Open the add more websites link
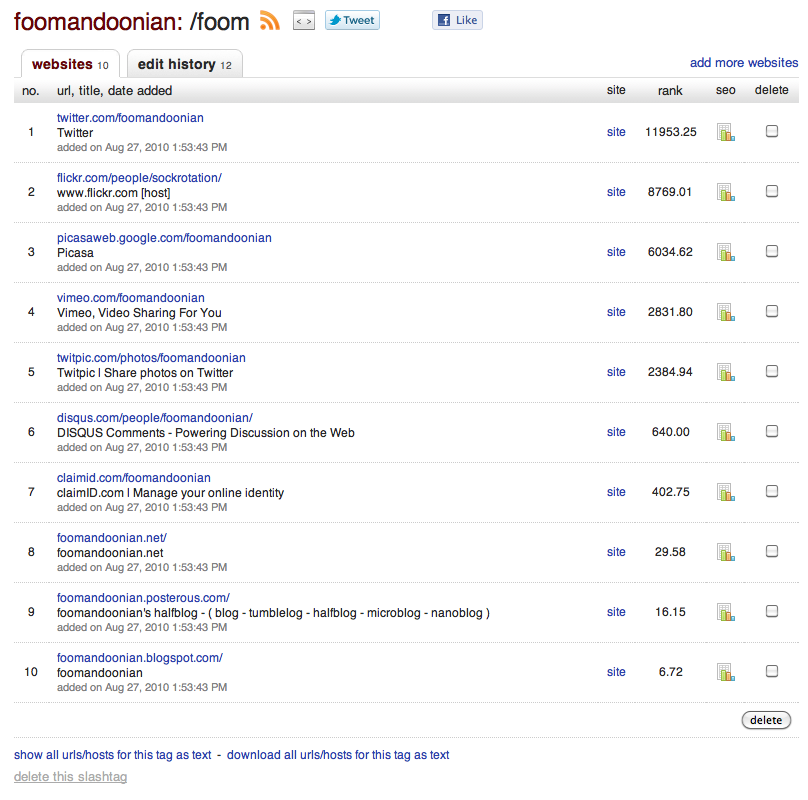Image resolution: width=808 pixels, height=800 pixels. [x=744, y=63]
